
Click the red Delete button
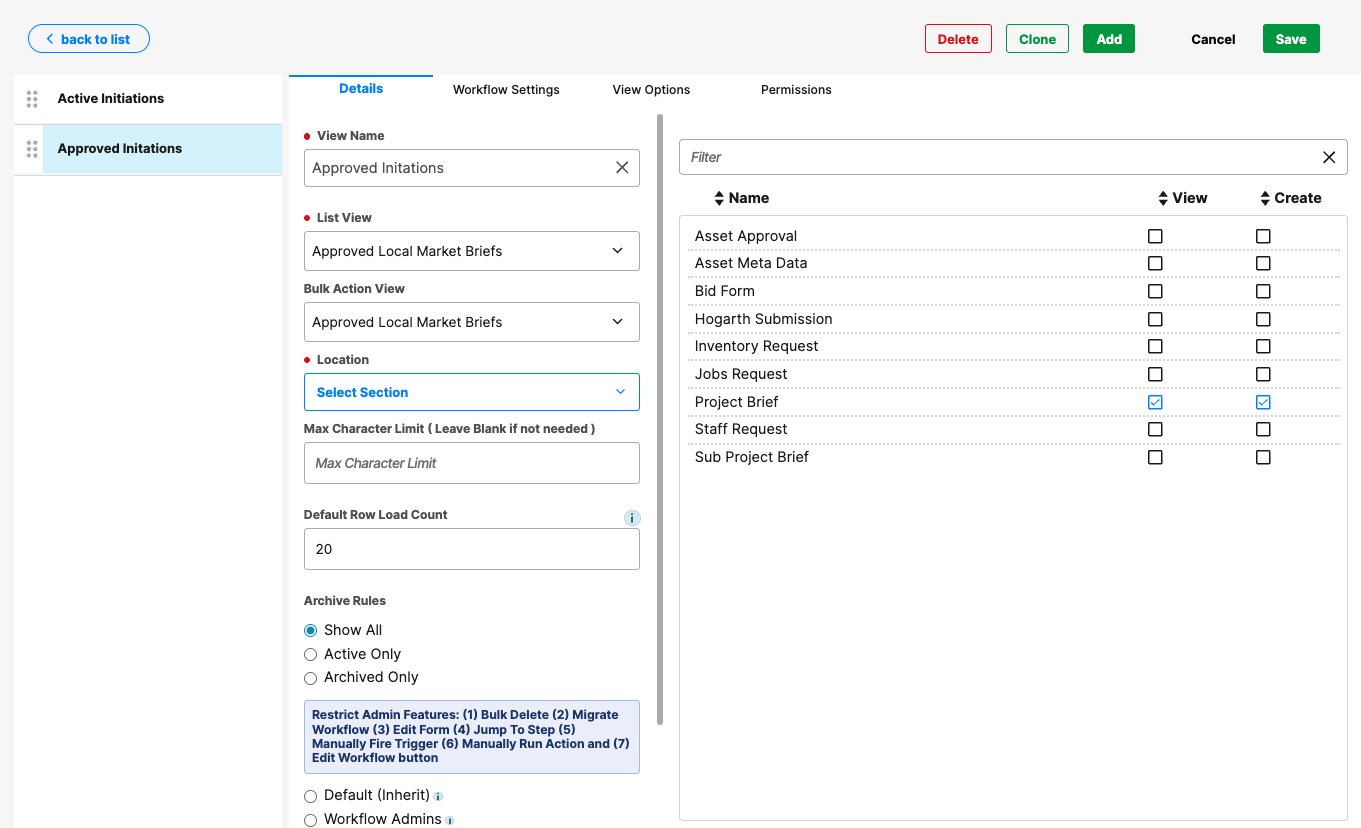[x=958, y=39]
